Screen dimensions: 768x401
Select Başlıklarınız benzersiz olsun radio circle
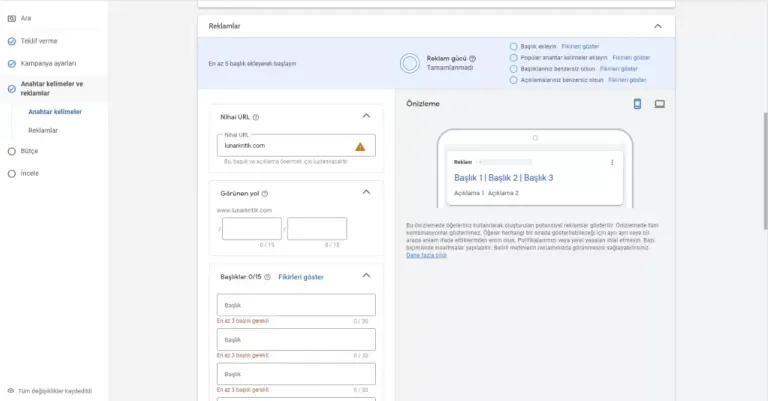(x=513, y=69)
